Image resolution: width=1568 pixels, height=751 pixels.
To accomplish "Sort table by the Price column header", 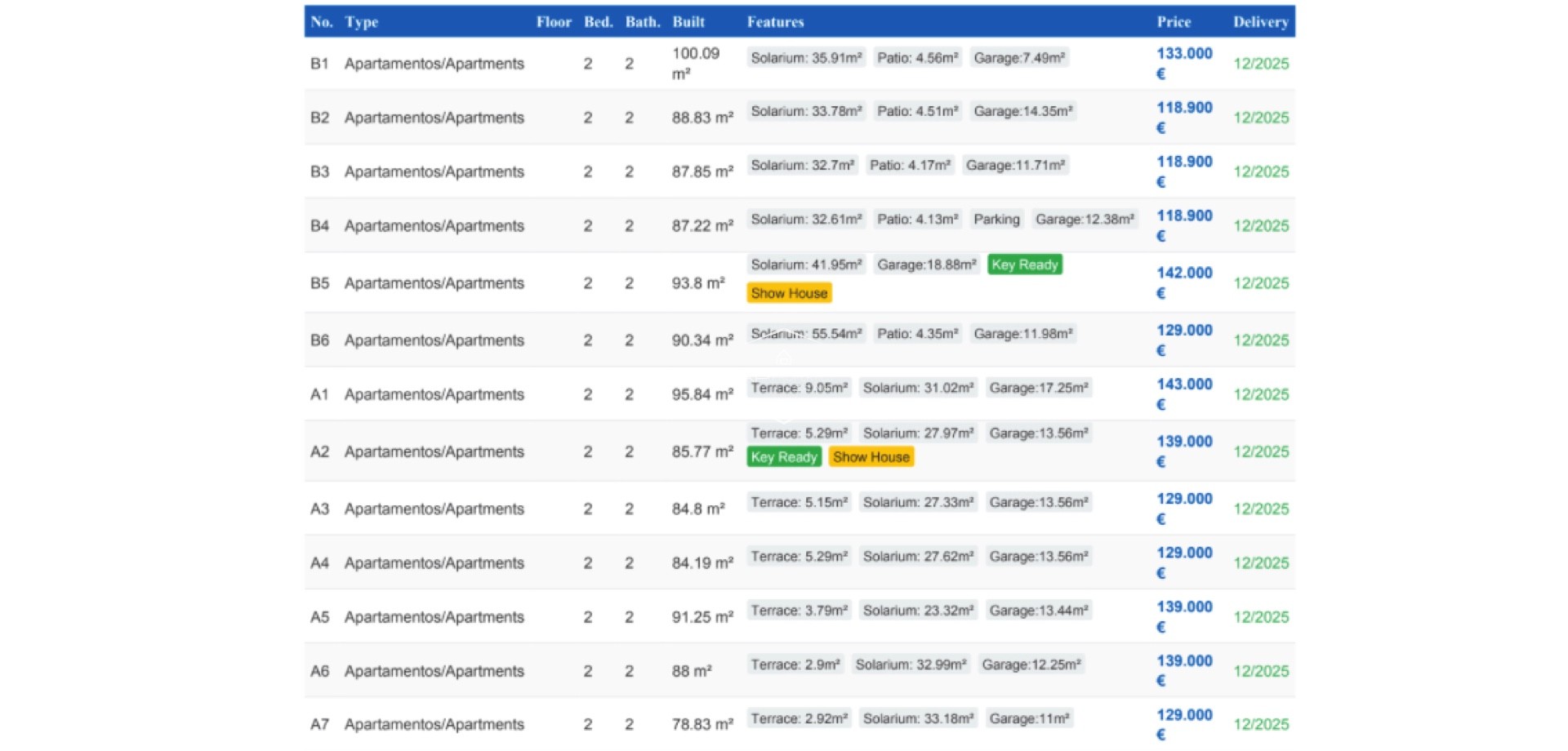I will (1173, 22).
